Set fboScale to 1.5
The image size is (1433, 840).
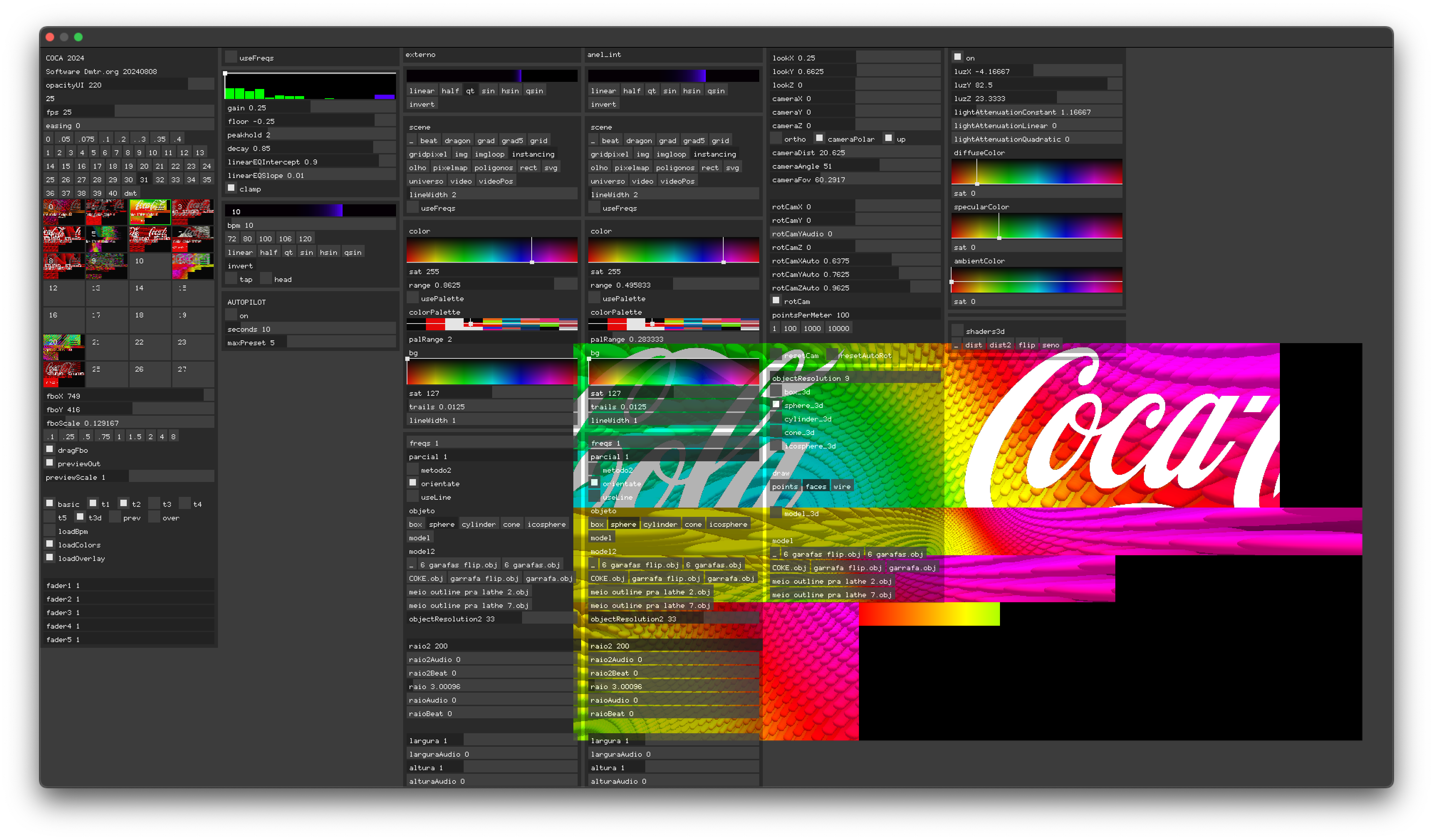[135, 436]
